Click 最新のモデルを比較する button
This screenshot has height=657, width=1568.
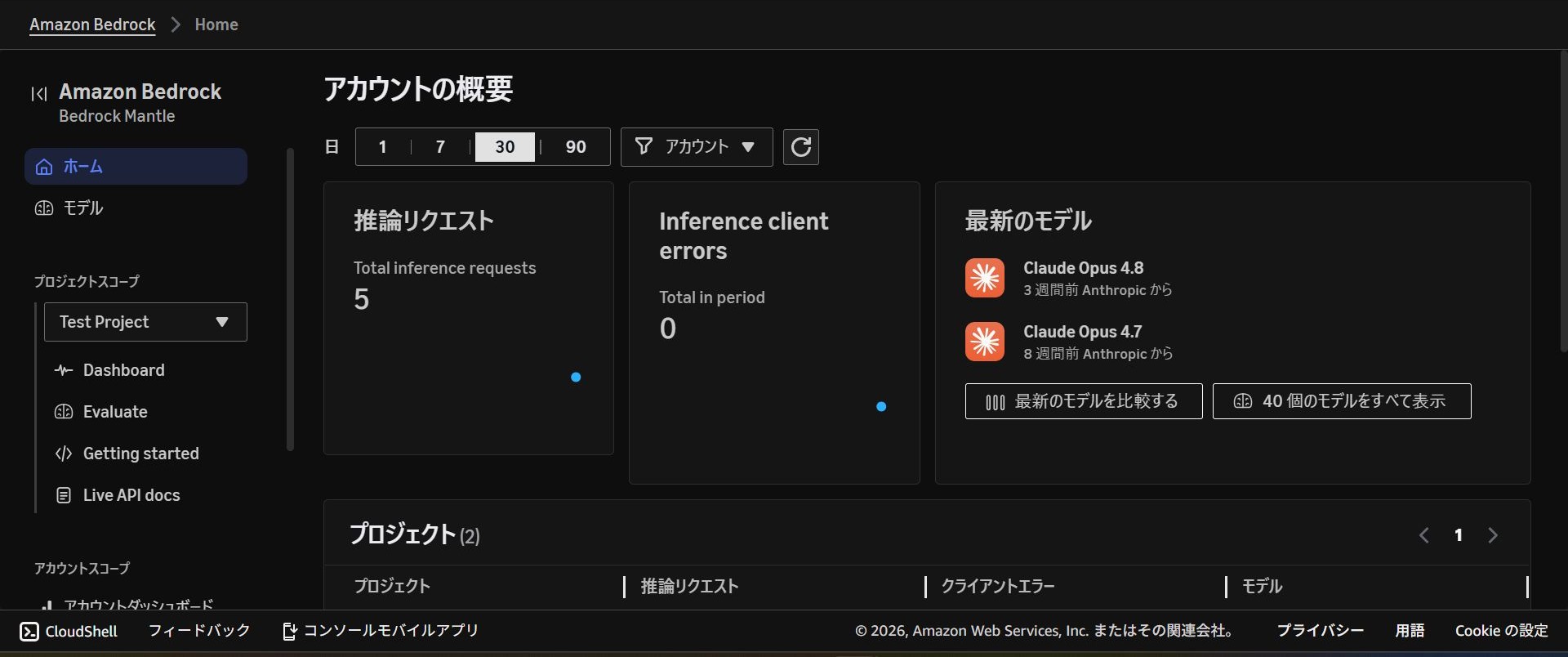(x=1084, y=401)
